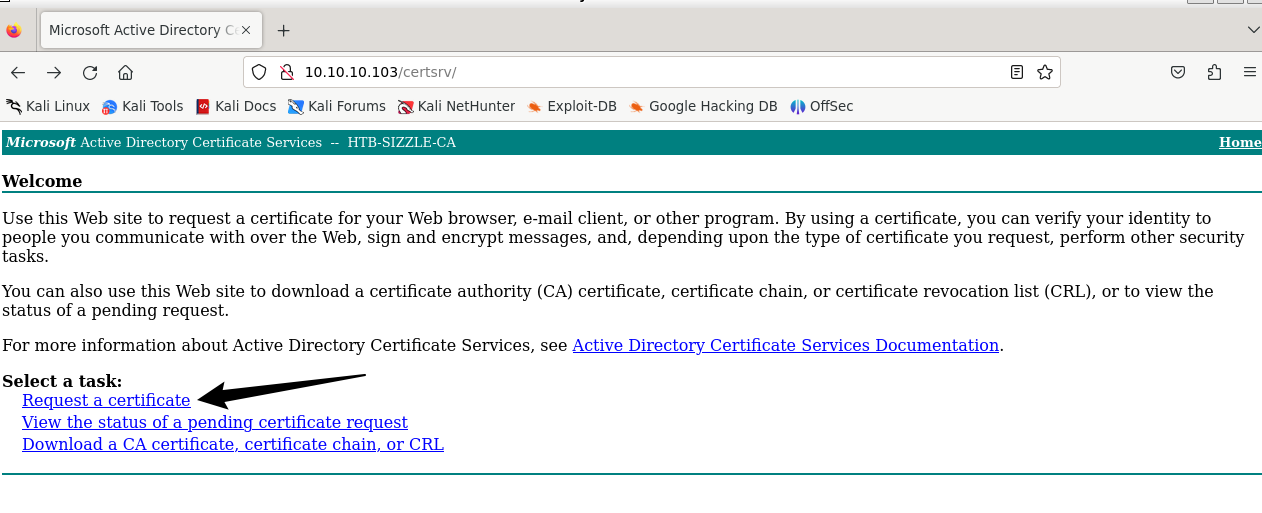Click the Home link in header
Image resolution: width=1262 pixels, height=513 pixels.
1239,142
